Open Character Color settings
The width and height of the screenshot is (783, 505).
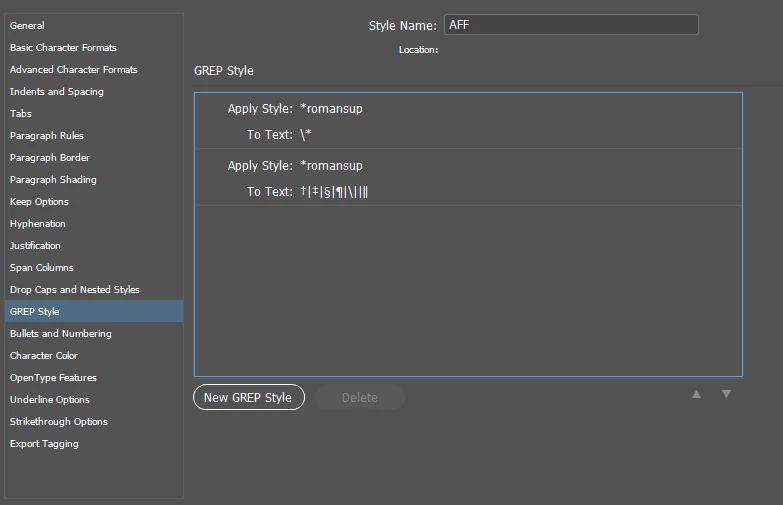pos(94,355)
